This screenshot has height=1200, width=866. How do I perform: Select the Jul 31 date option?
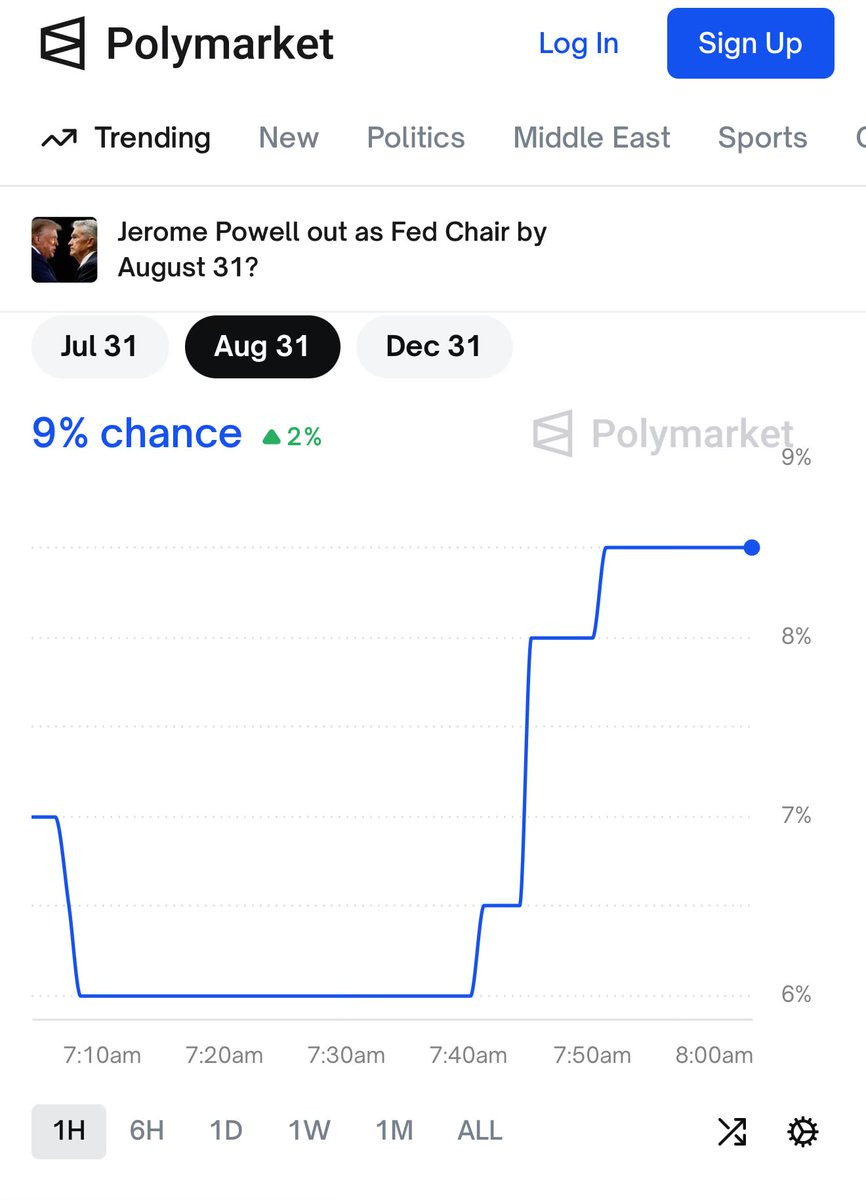point(99,346)
